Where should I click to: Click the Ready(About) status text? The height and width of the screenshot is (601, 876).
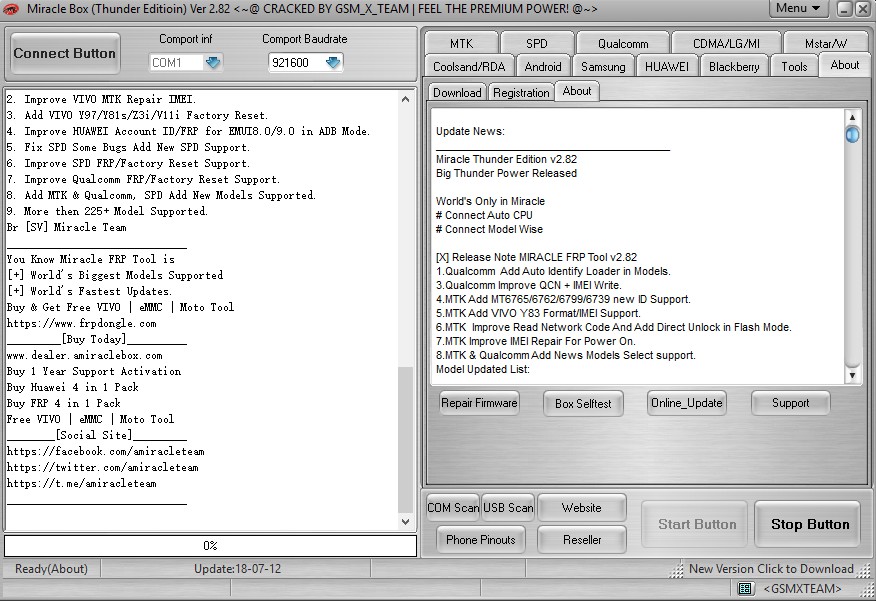pyautogui.click(x=51, y=569)
